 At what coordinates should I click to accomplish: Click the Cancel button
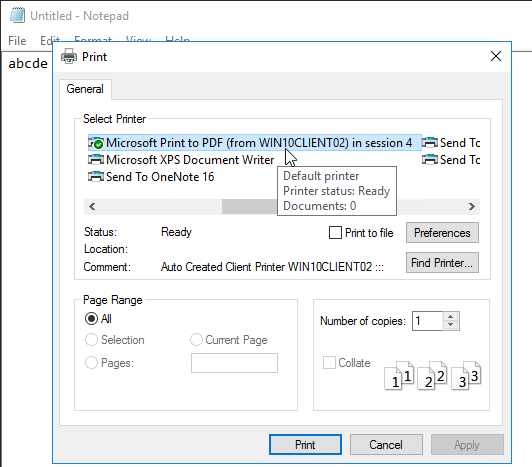tap(386, 445)
